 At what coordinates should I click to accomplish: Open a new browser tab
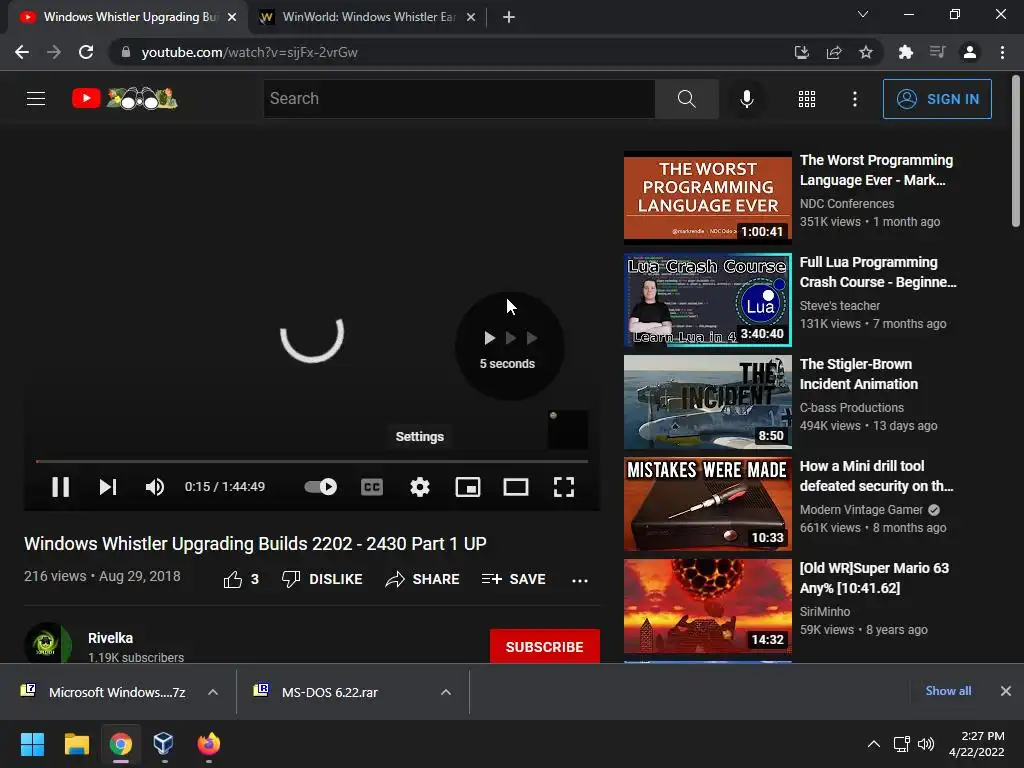[509, 17]
